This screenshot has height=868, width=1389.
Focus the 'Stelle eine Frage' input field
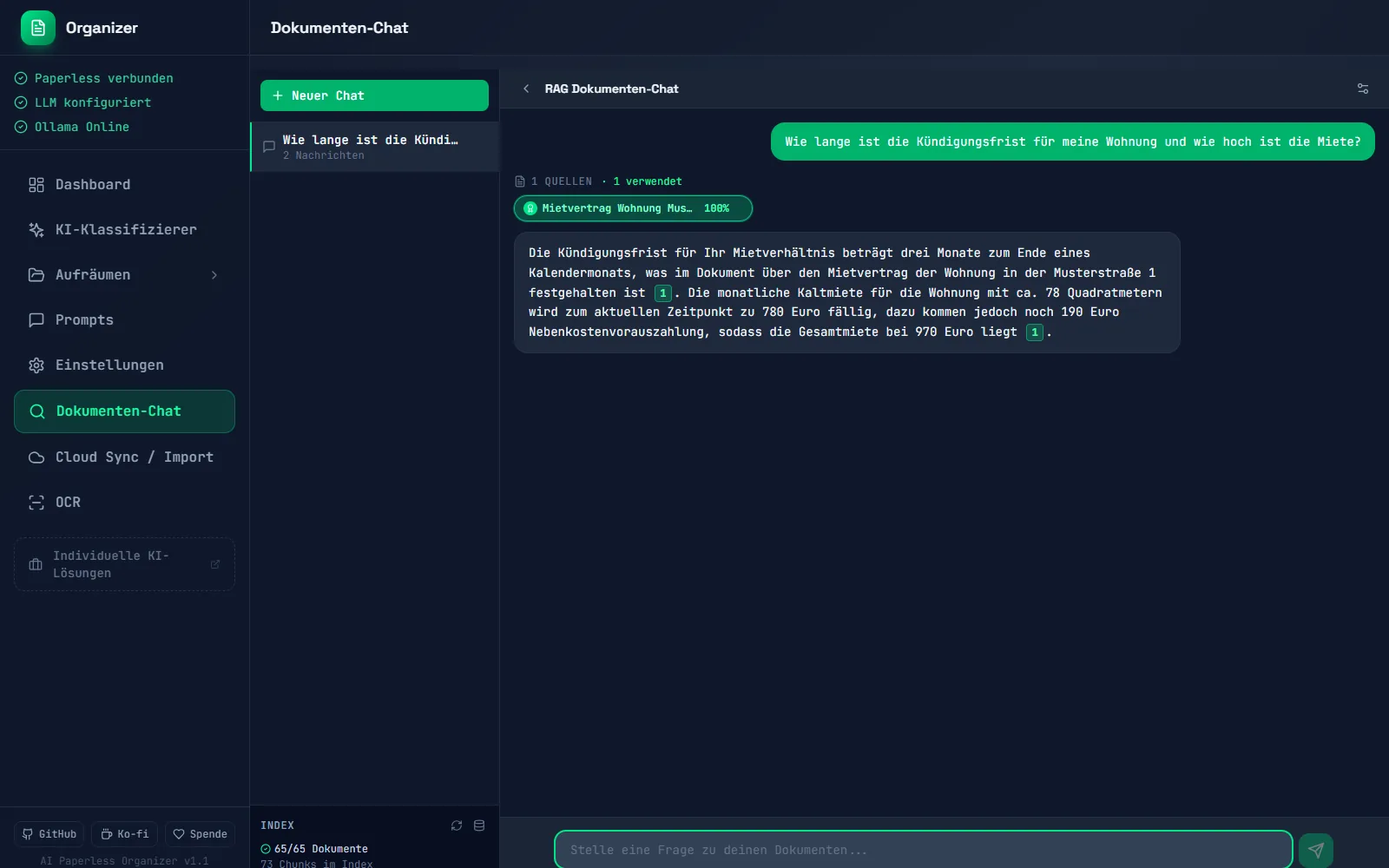pyautogui.click(x=924, y=850)
